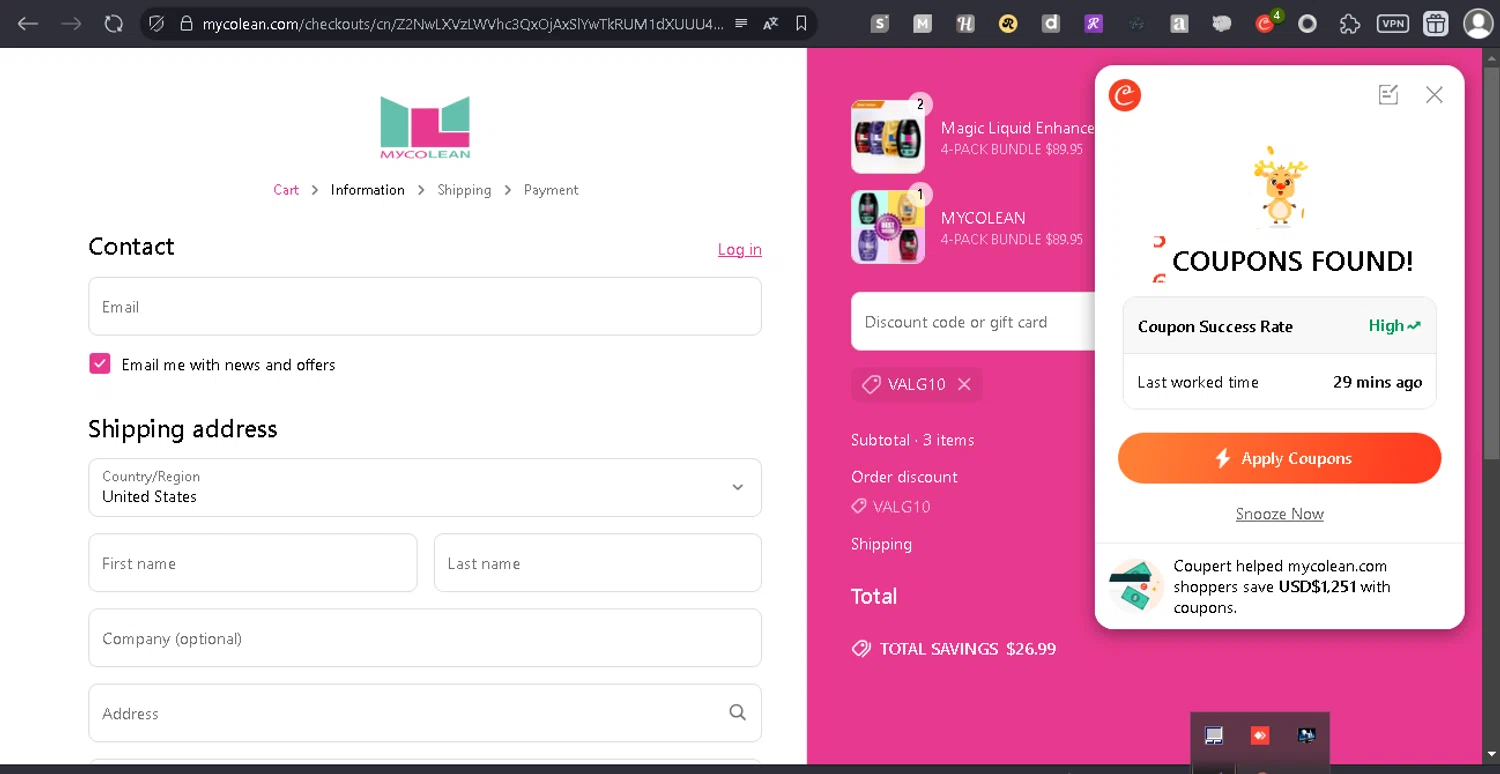The image size is (1500, 774).
Task: Open the 'M' extension icon
Action: click(x=923, y=23)
